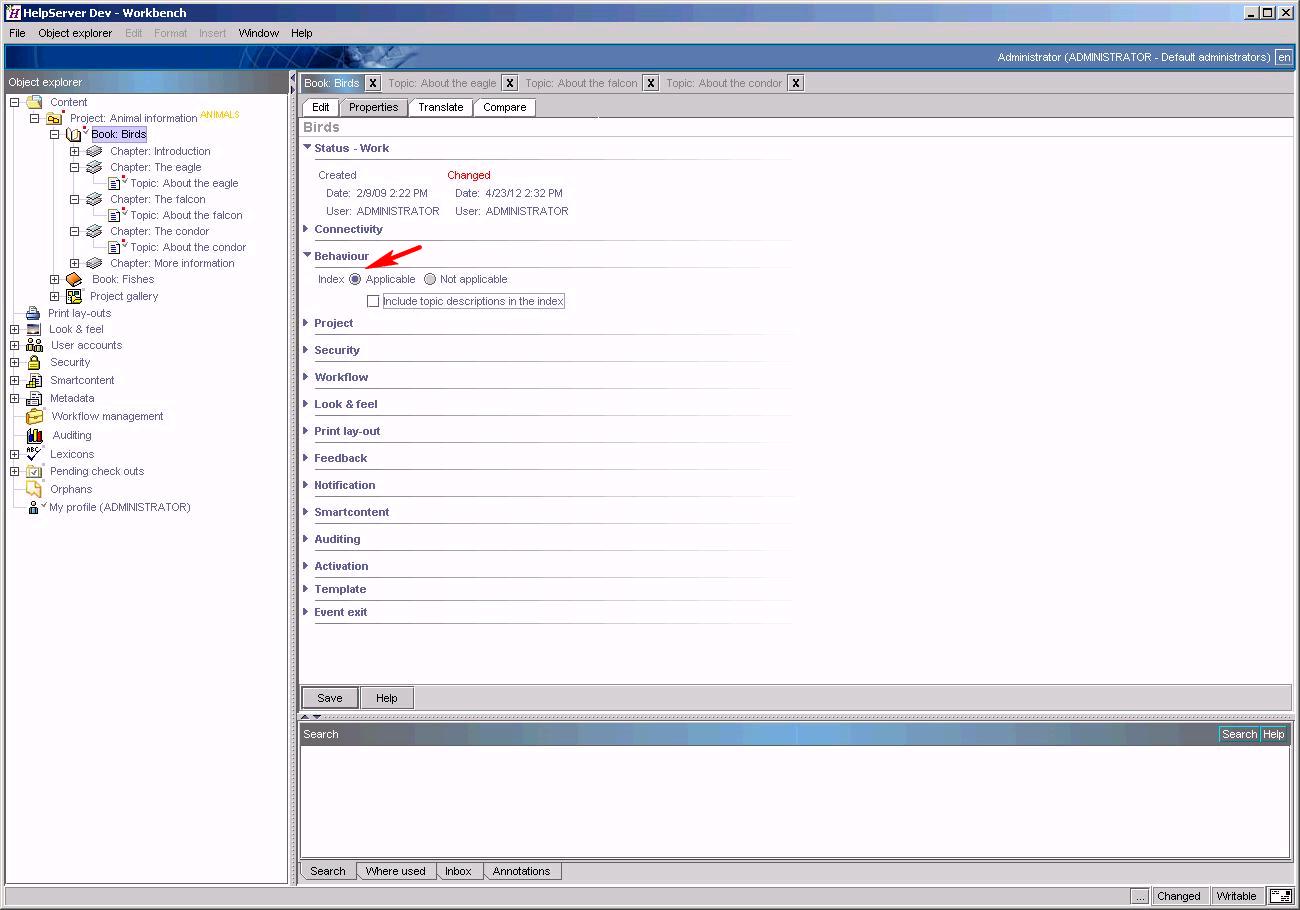Click the Metadata icon
Screen dimensions: 1300x910
point(34,398)
